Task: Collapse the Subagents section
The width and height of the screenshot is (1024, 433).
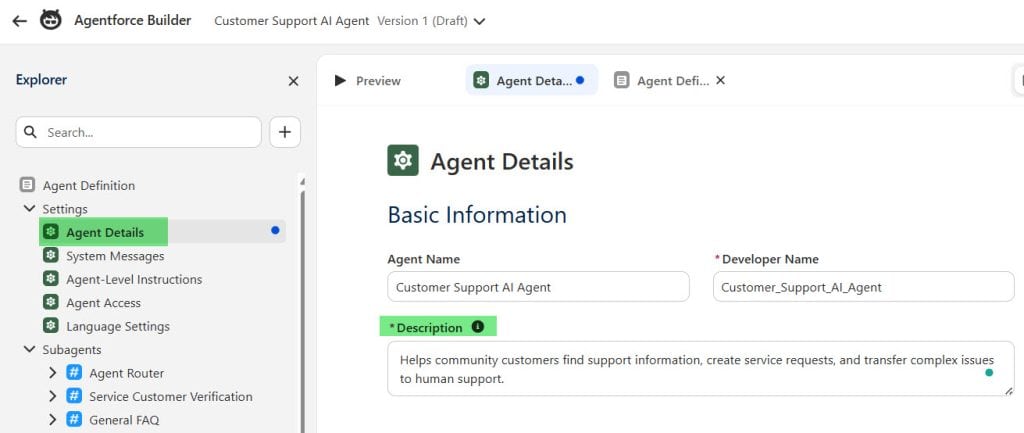Action: 29,349
